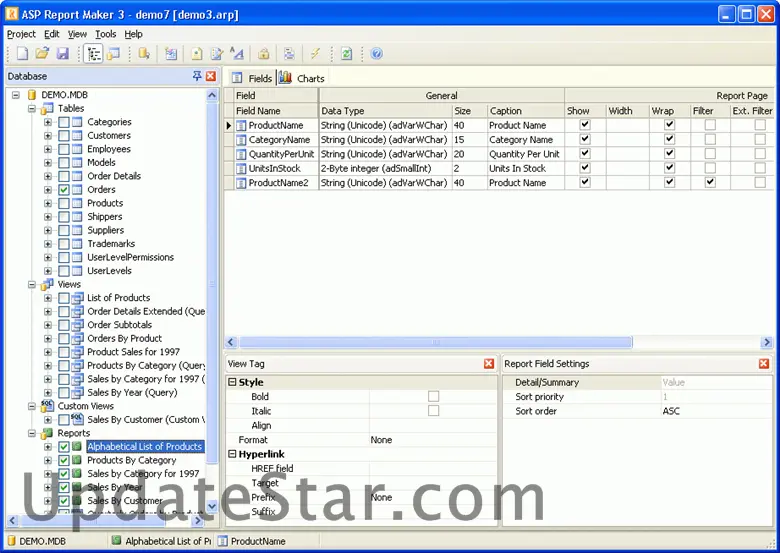This screenshot has width=780, height=553.
Task: Uncheck Filter checkbox for ProductName2
Action: click(710, 183)
